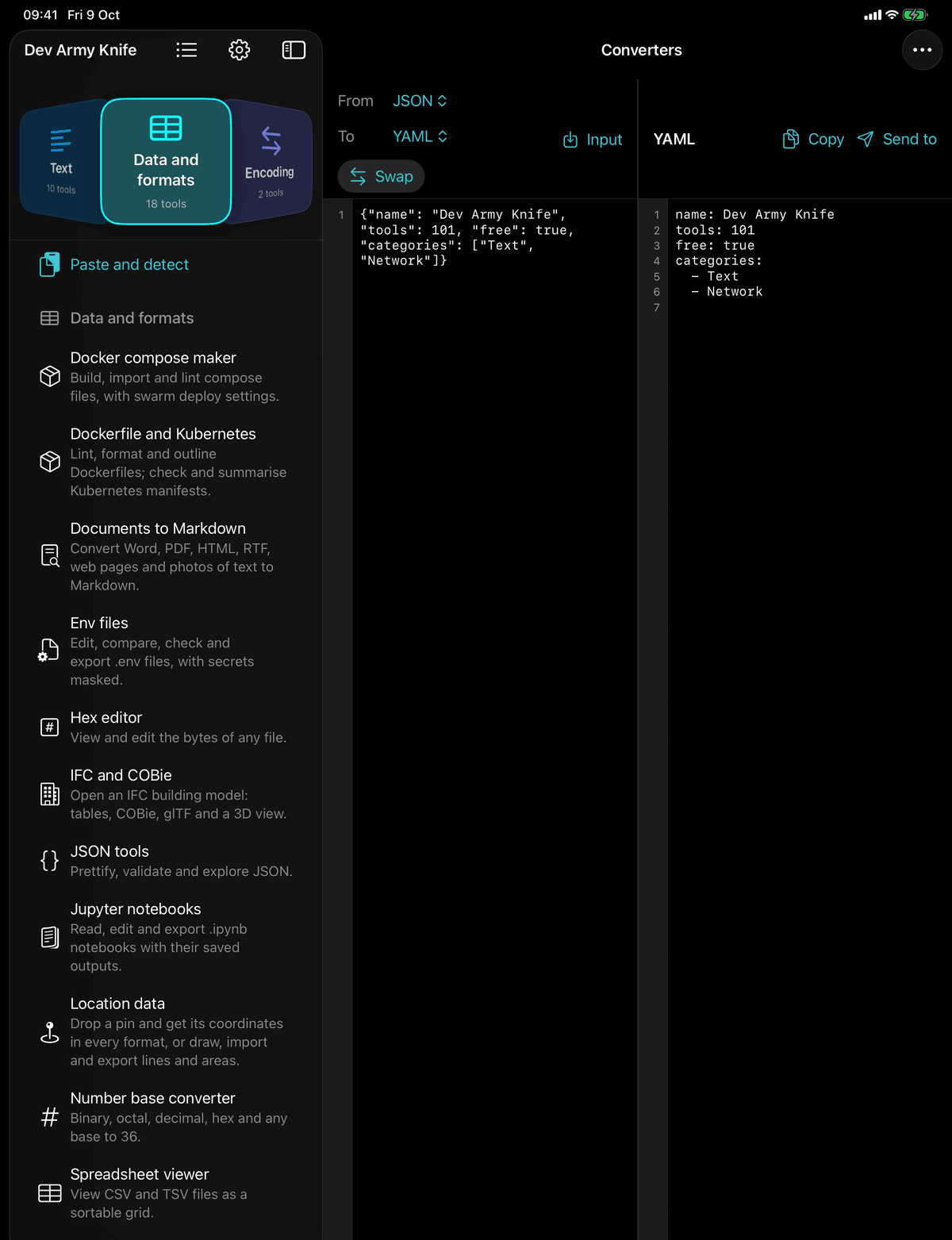Open the To format YAML dropdown

point(420,136)
